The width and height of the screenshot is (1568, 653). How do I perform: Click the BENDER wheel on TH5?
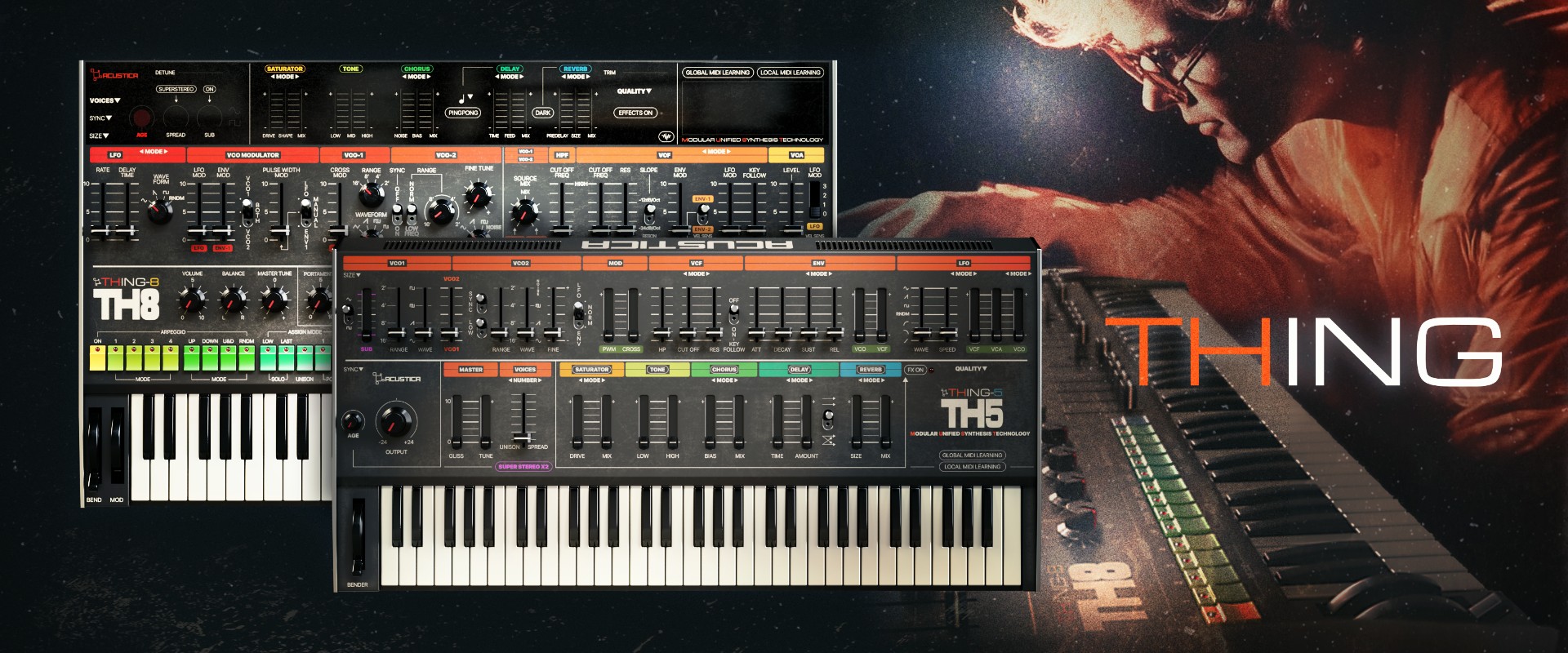pyautogui.click(x=358, y=537)
